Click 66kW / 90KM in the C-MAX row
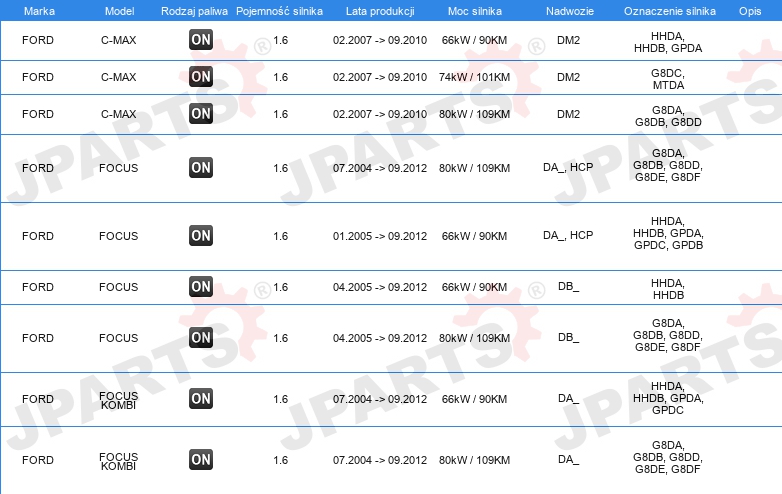 (x=474, y=40)
